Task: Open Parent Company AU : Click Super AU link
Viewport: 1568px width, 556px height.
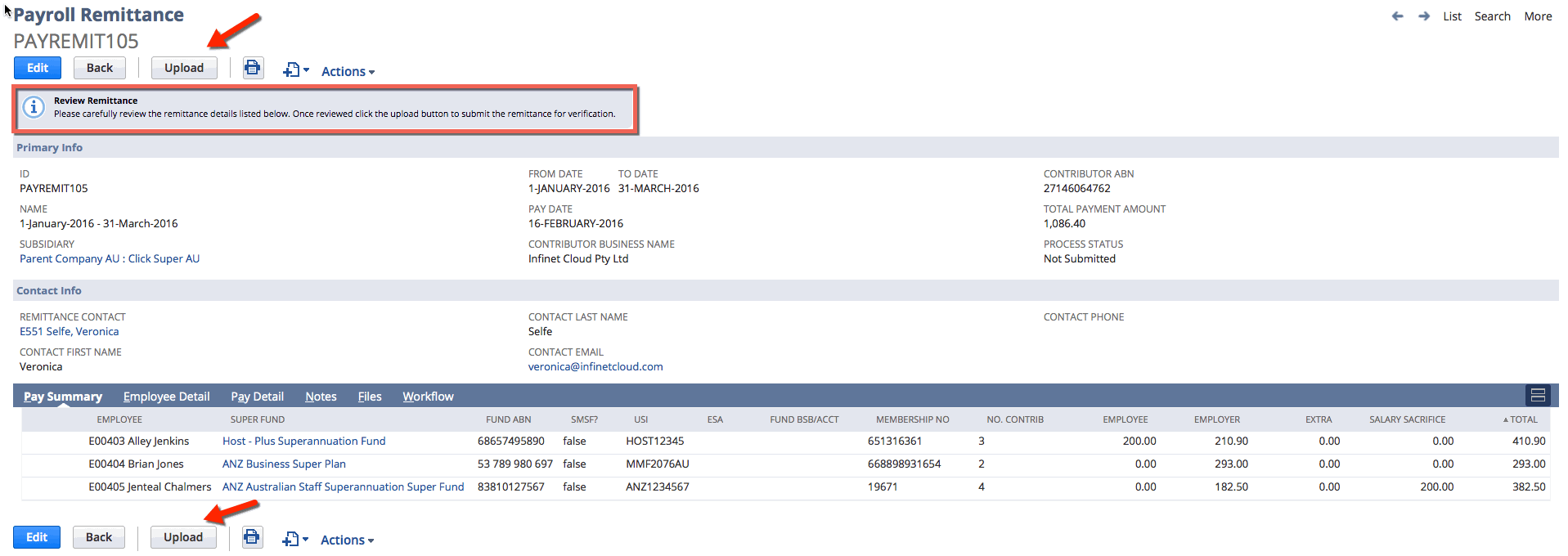Action: pyautogui.click(x=110, y=258)
